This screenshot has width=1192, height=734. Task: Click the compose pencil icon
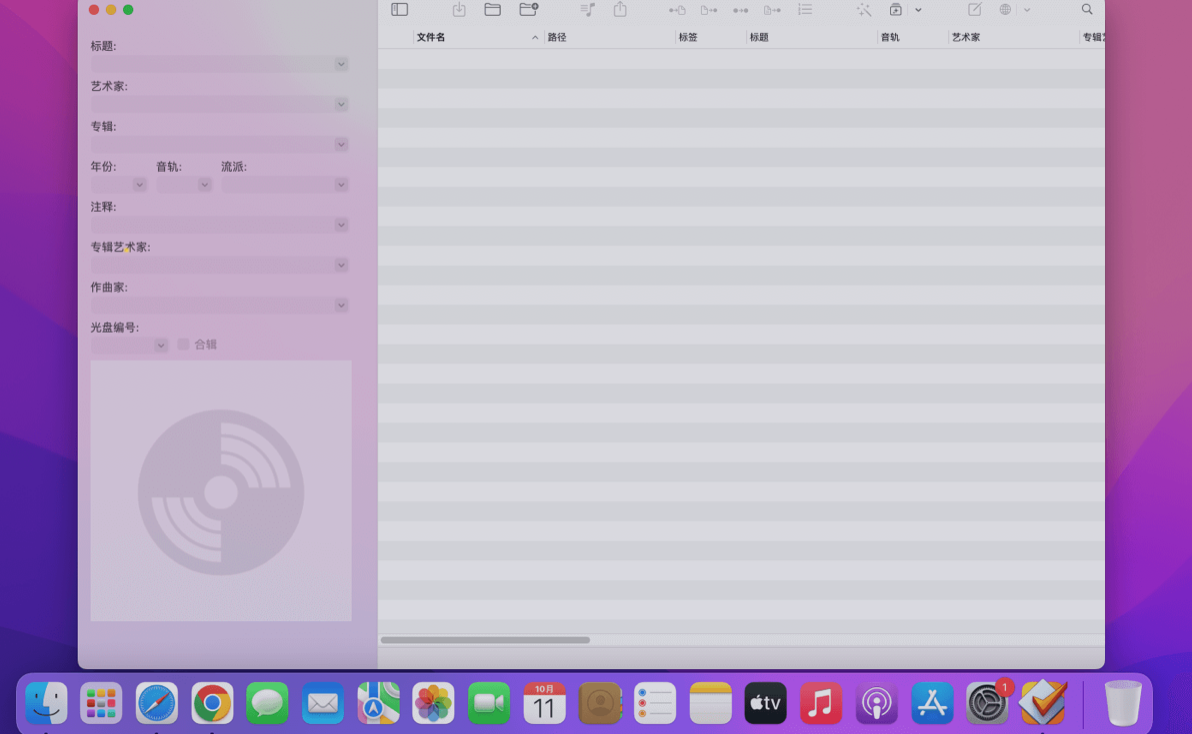click(974, 9)
